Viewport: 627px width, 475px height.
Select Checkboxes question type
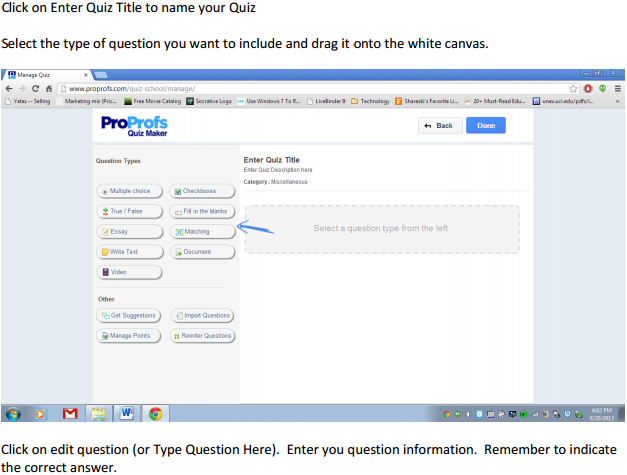(202, 191)
